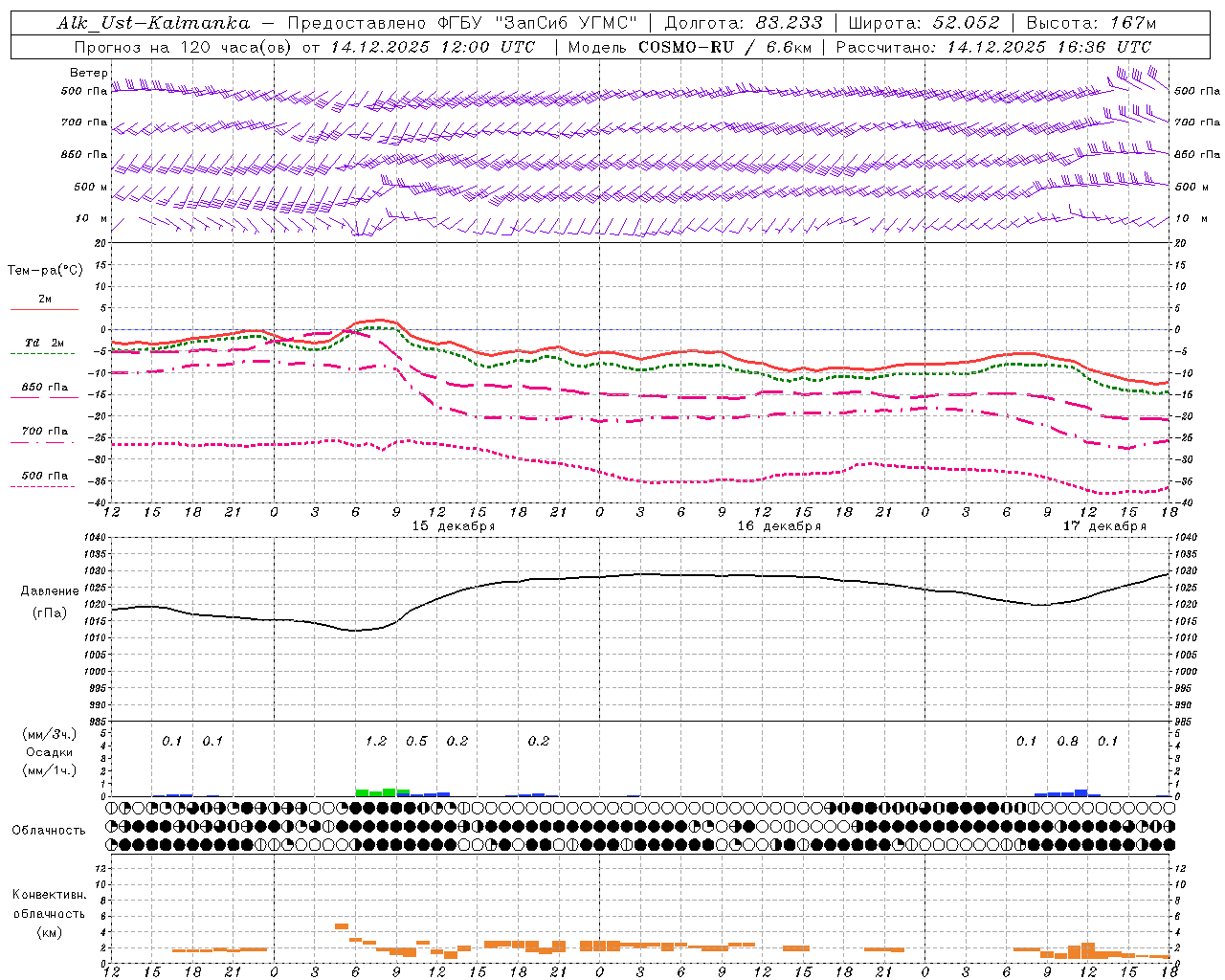Select the forecast header Прогноз на 120 часа(ов)
The width and height of the screenshot is (1225, 980).
click(184, 47)
